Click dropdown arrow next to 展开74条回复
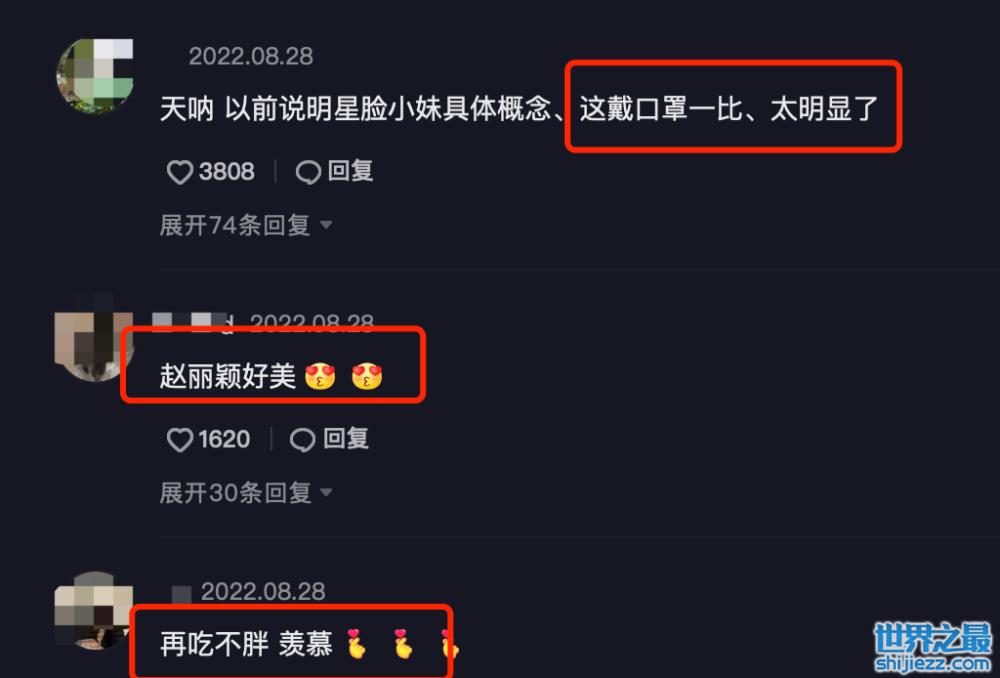The image size is (1000, 678). pos(326,225)
